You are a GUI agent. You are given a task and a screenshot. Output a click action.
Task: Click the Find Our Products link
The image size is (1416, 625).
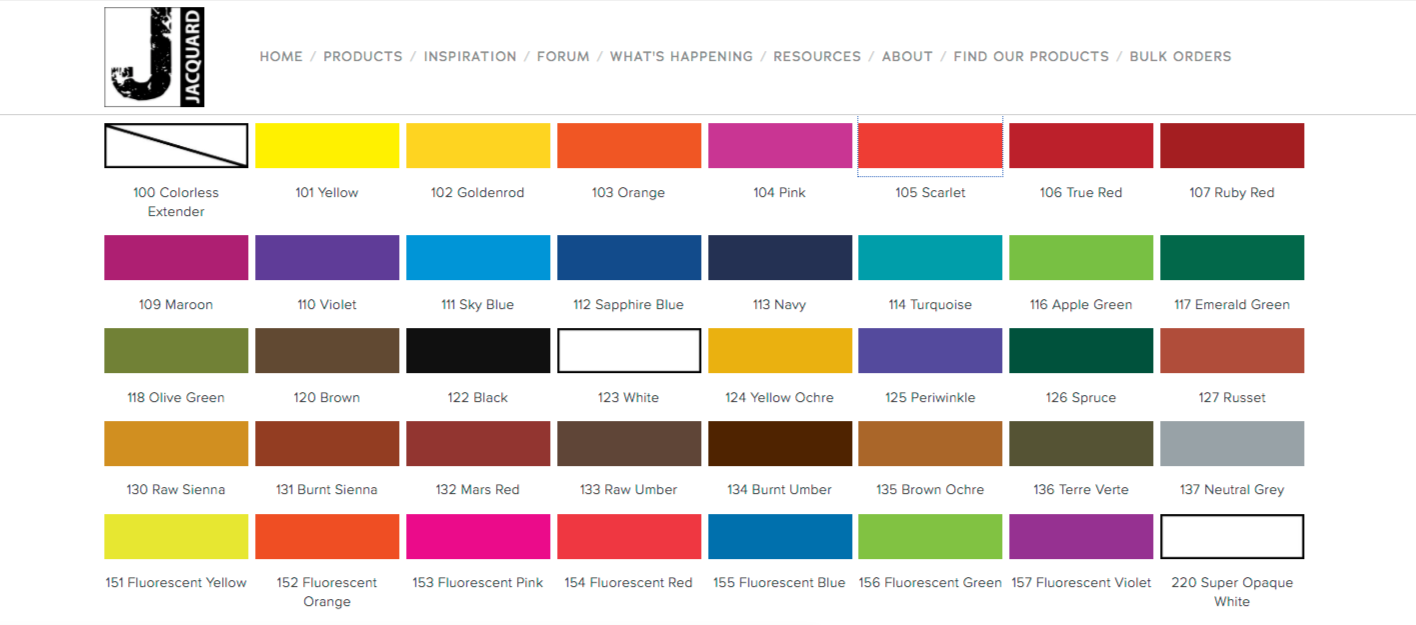1031,57
